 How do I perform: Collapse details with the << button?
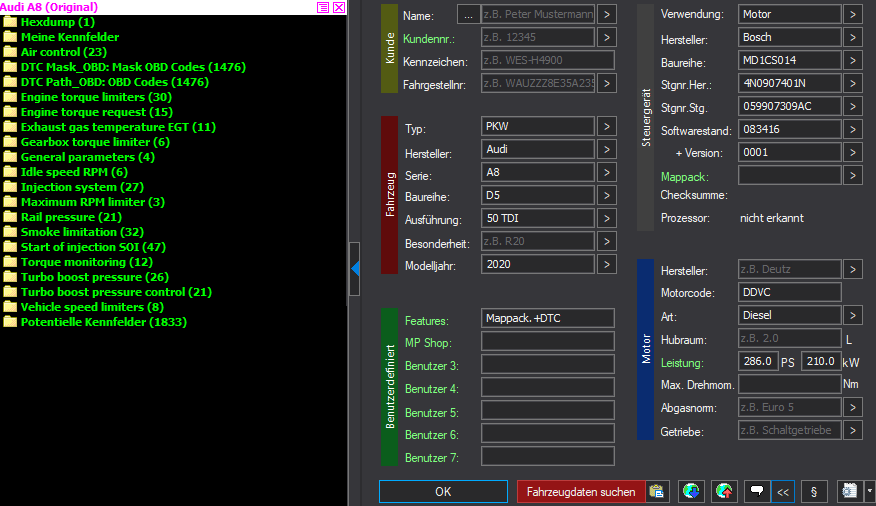[x=782, y=491]
